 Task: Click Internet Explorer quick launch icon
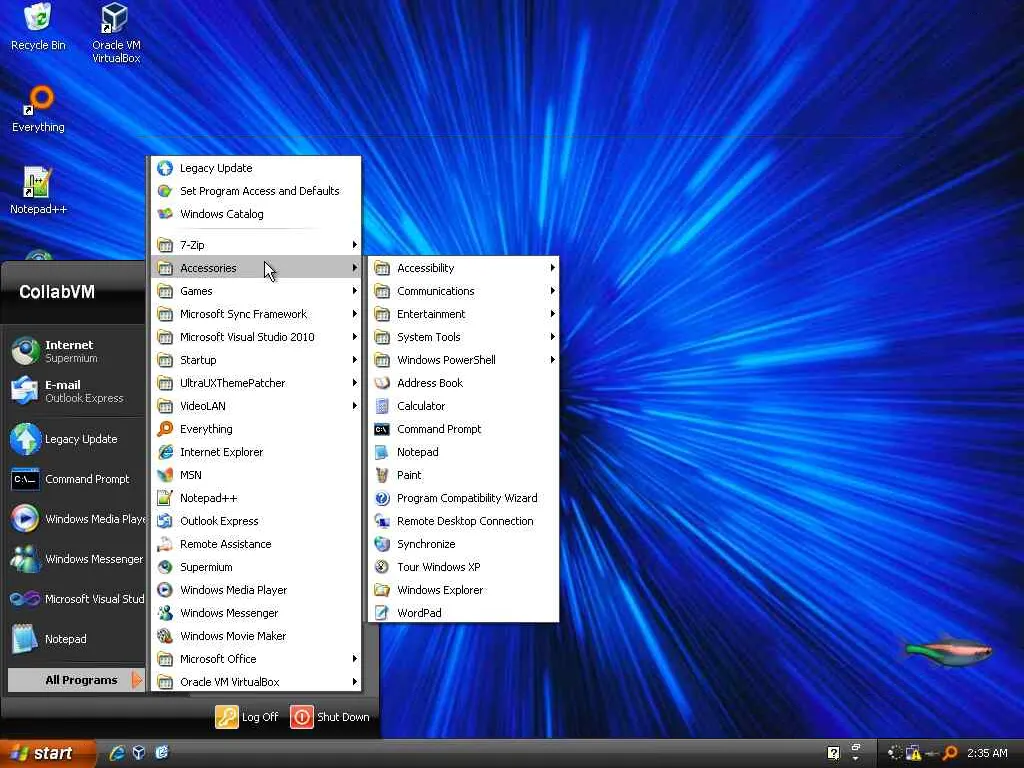pyautogui.click(x=117, y=753)
